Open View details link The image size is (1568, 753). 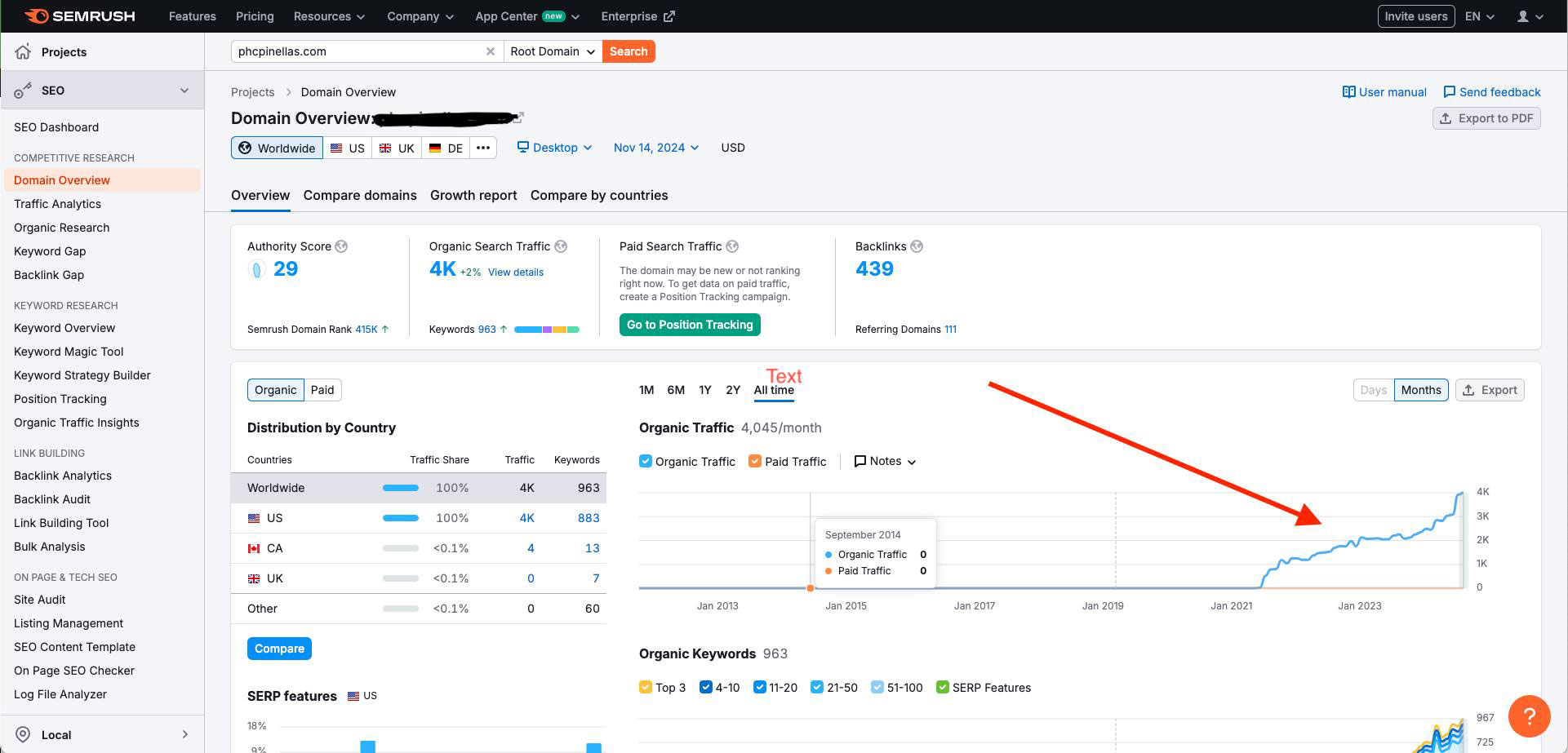click(x=516, y=272)
